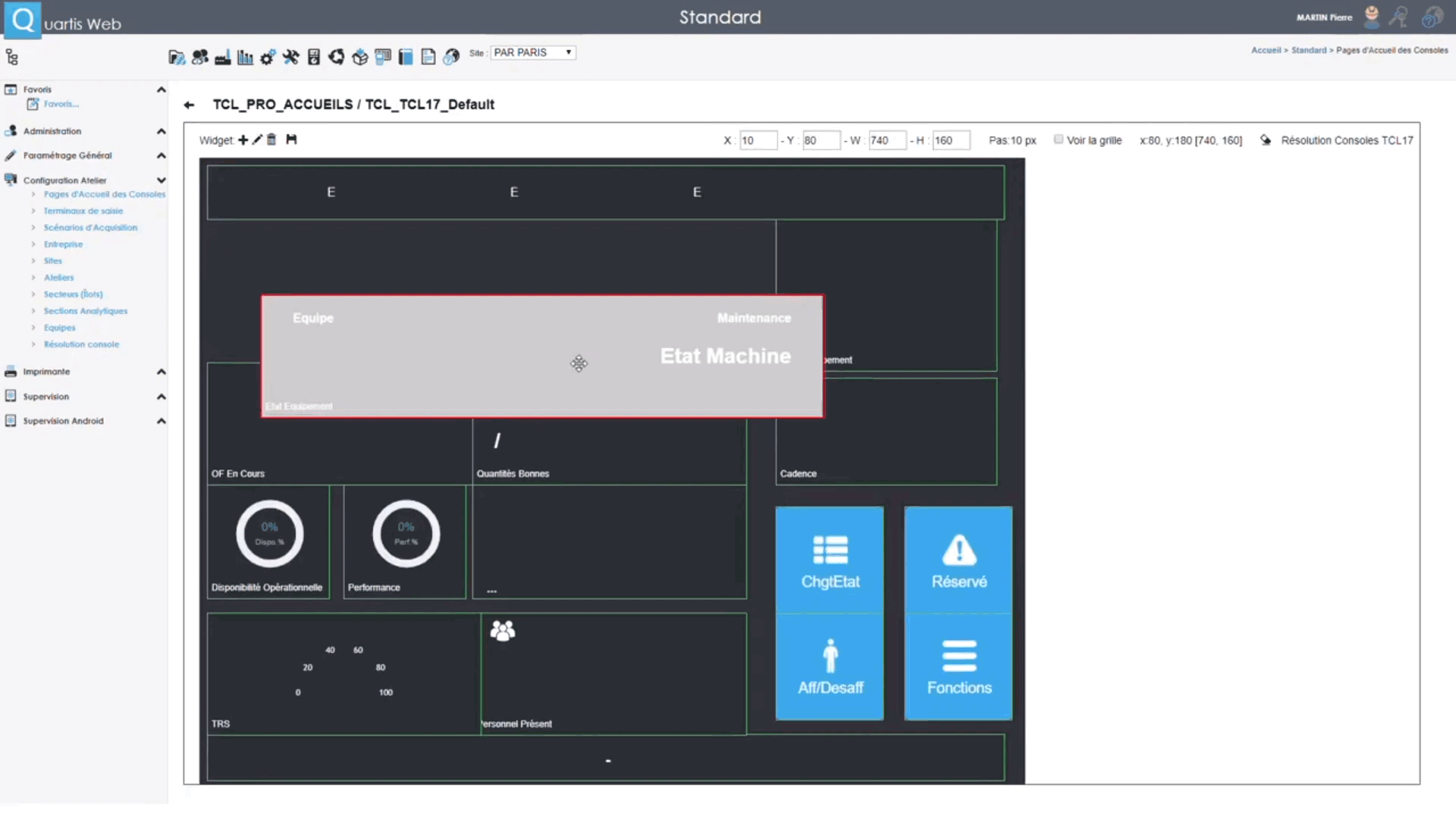Click the bar chart statistics icon
Screen dimensions: 1456x819
click(245, 56)
